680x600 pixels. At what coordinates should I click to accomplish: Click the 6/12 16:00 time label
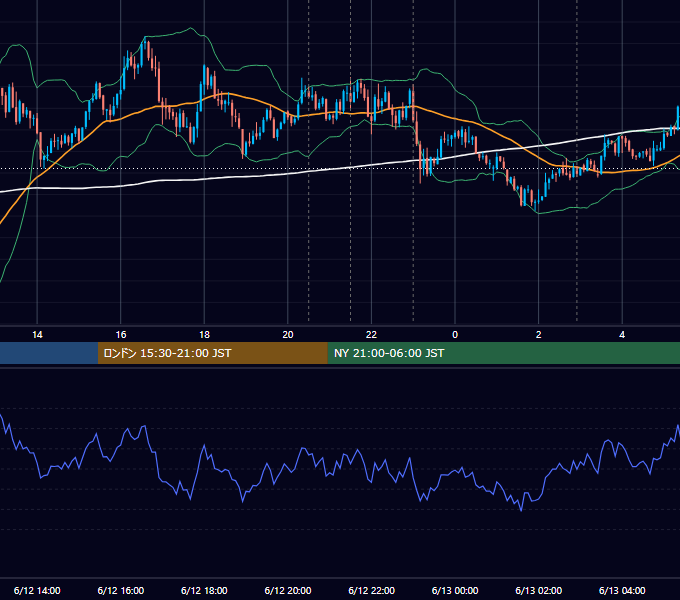tap(121, 590)
